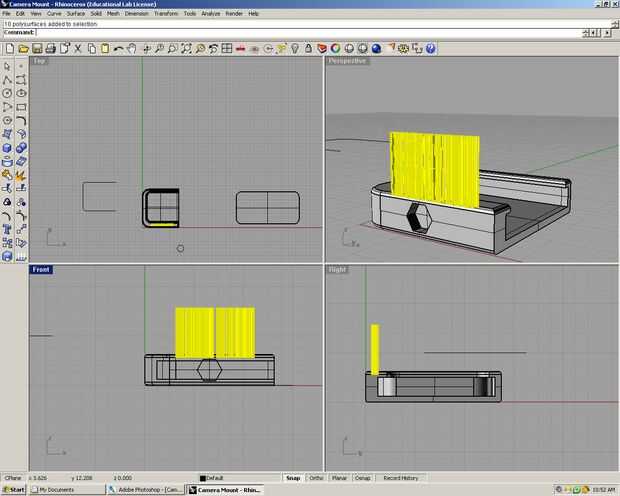Switch to the four viewports layout icon
The image size is (620, 496).
227,49
